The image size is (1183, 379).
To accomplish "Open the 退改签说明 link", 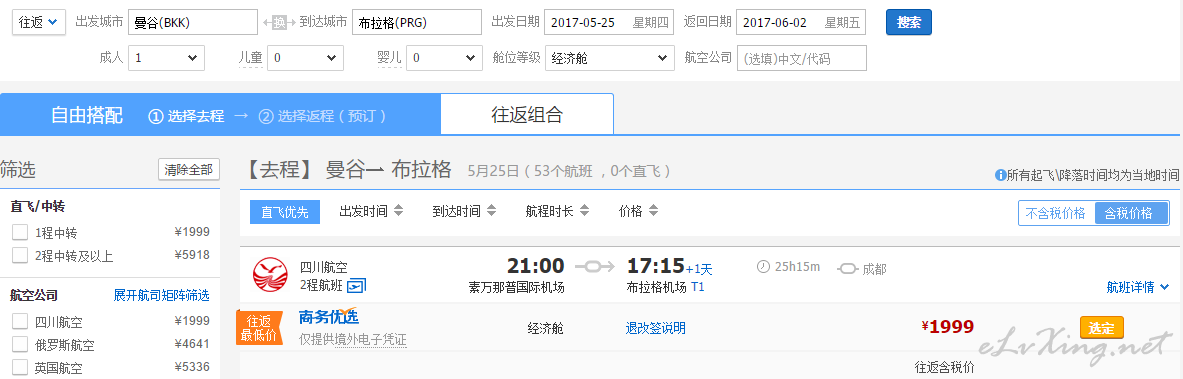I will point(656,328).
